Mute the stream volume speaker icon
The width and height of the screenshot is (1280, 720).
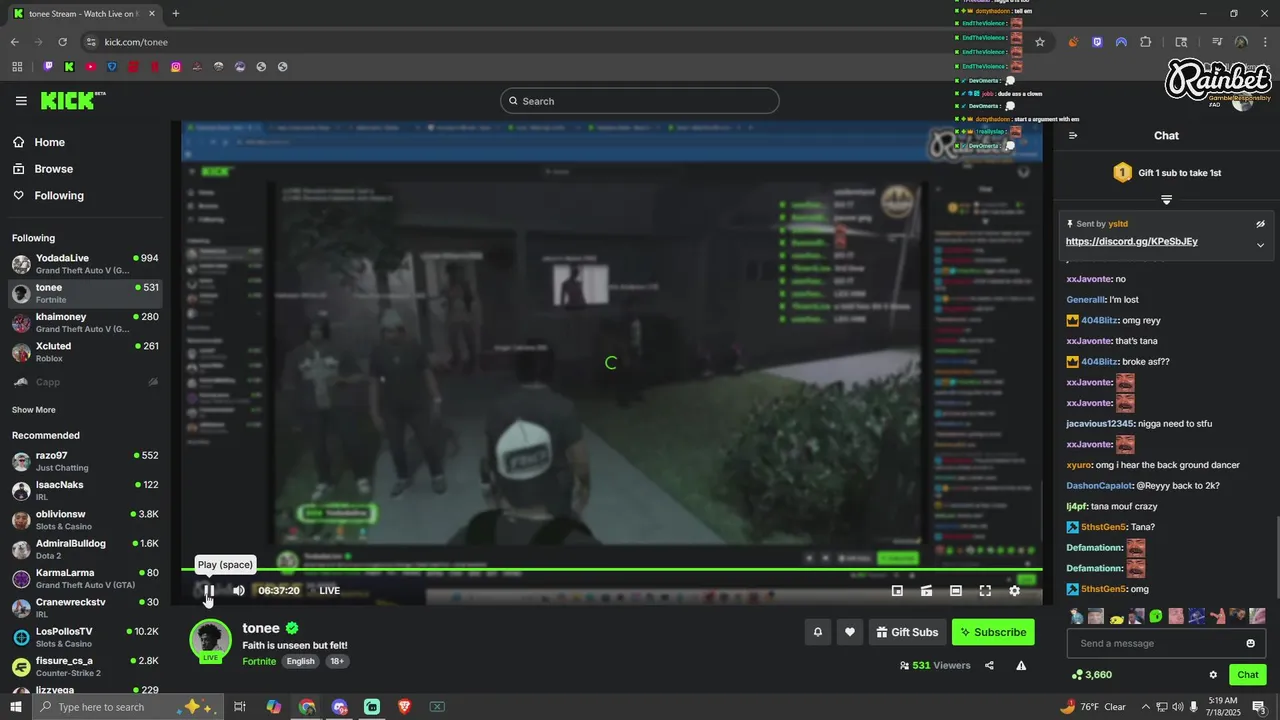239,590
